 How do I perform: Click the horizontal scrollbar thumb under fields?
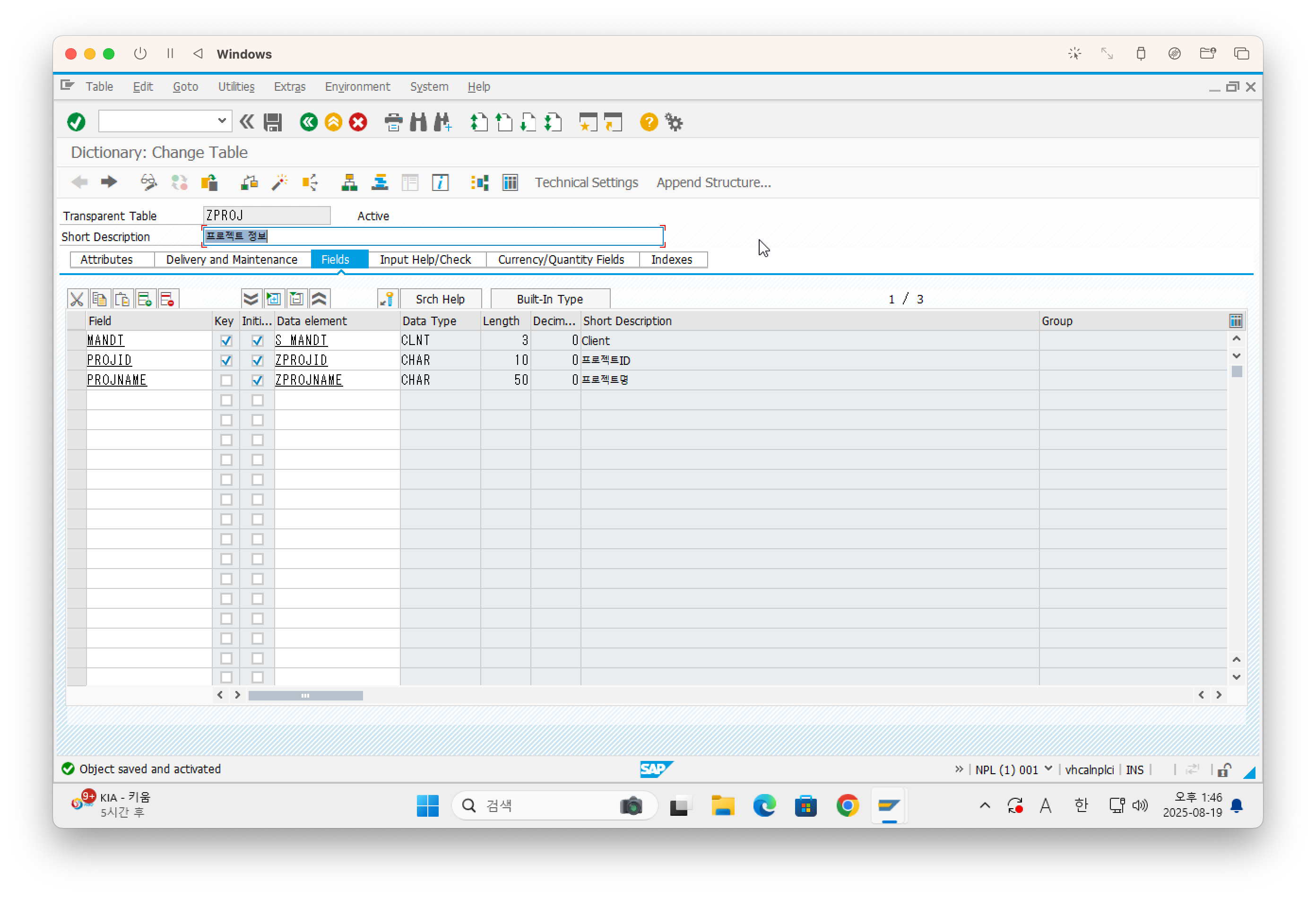tap(305, 696)
